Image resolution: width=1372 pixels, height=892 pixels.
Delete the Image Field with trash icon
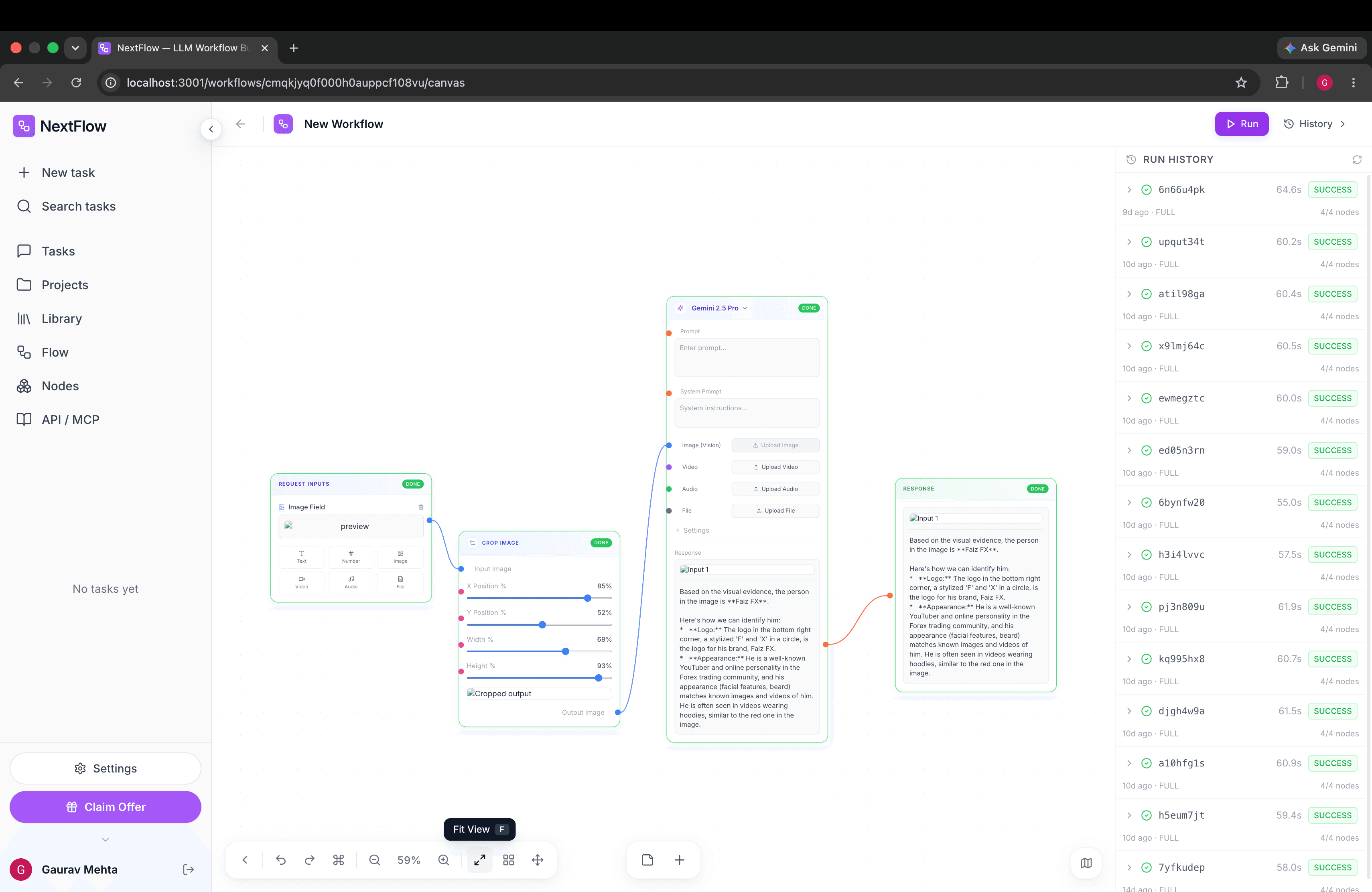coord(421,507)
